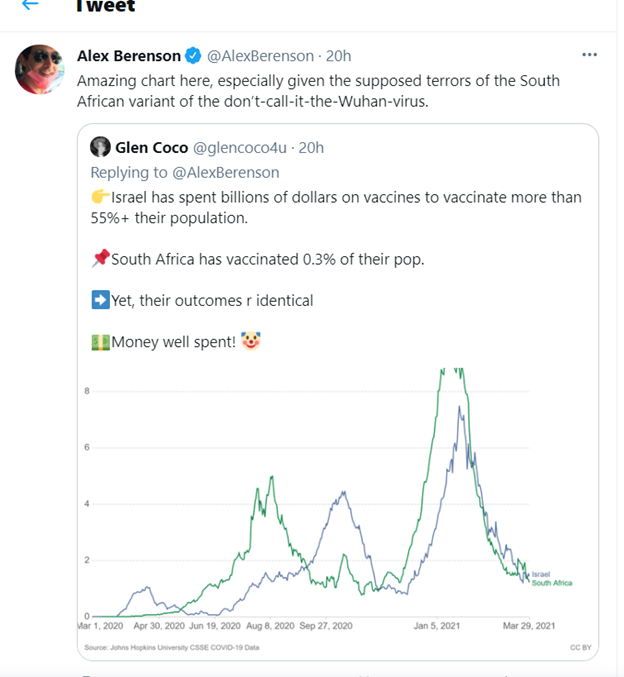Click the blue right-arrow emoji
Image resolution: width=624 pixels, height=677 pixels.
(100, 301)
